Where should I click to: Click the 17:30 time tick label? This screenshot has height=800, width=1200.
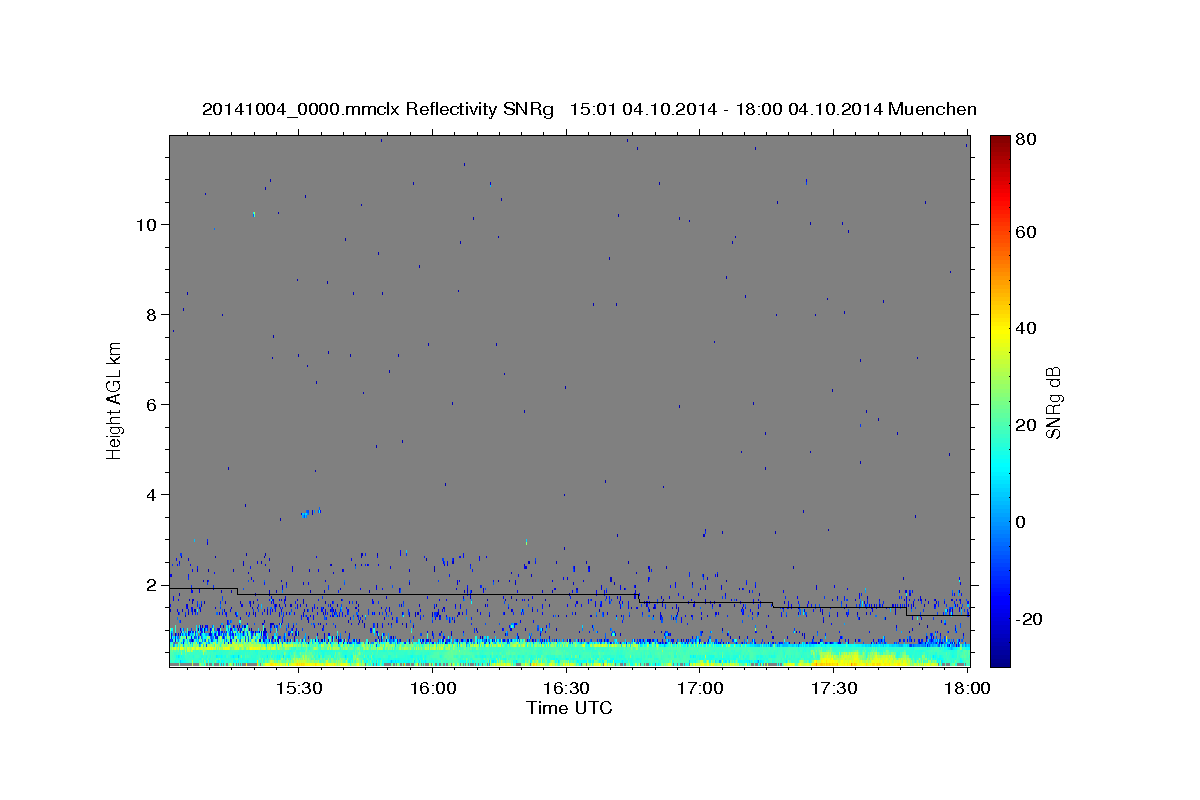point(834,689)
